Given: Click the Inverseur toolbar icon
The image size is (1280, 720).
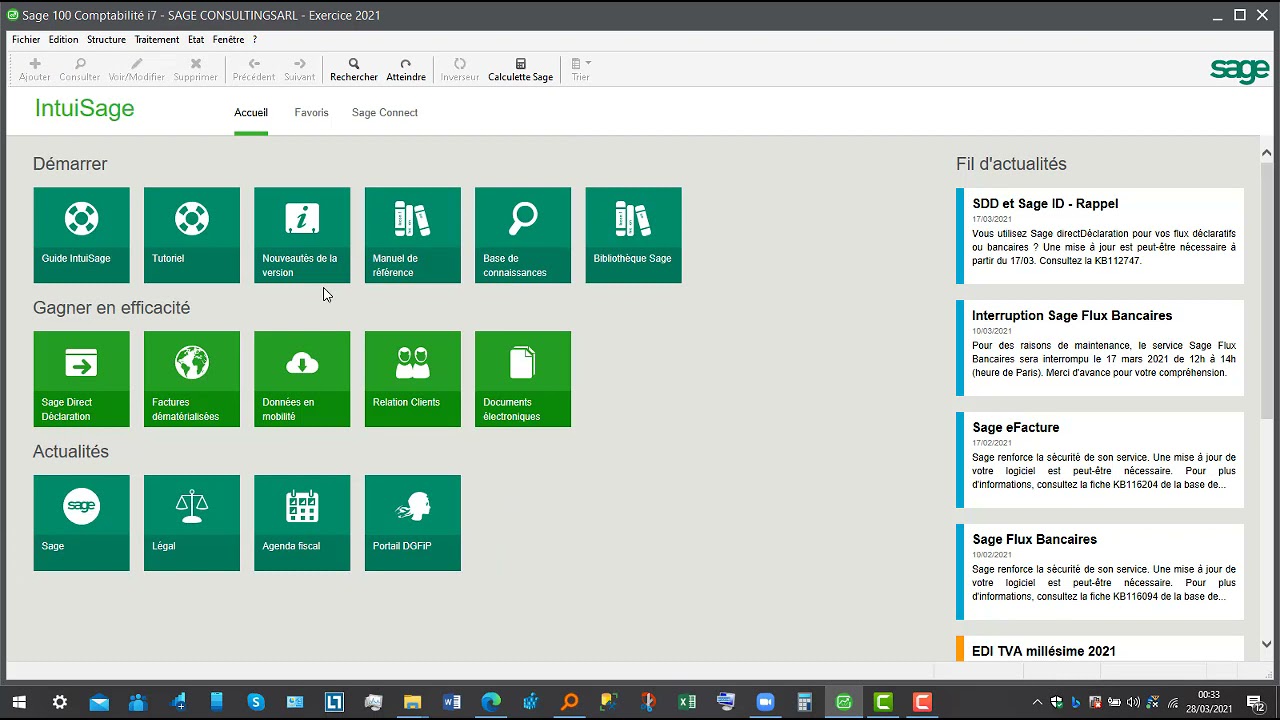Looking at the screenshot, I should click(x=460, y=69).
